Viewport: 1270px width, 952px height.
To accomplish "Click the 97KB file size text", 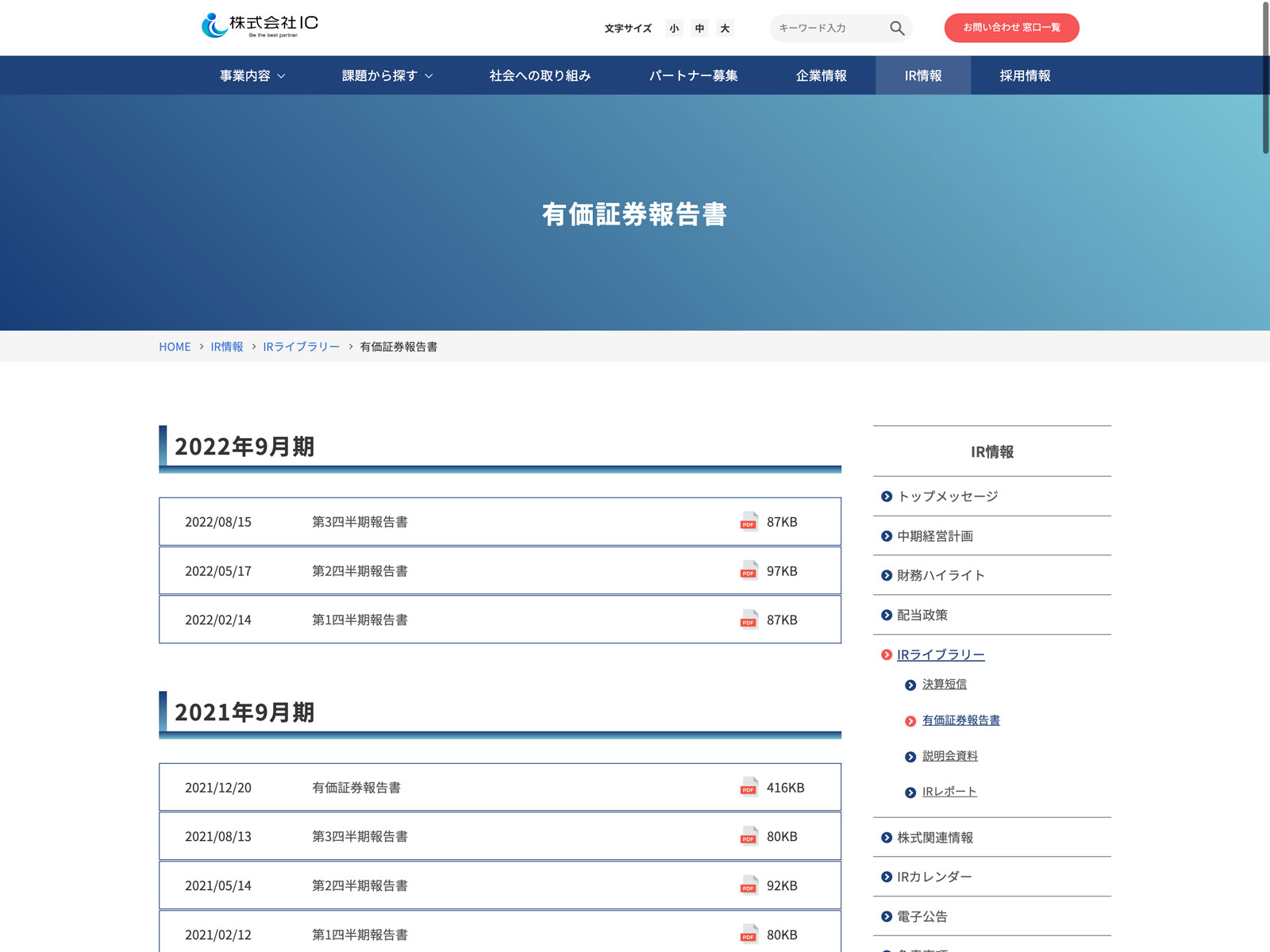I will tap(782, 571).
